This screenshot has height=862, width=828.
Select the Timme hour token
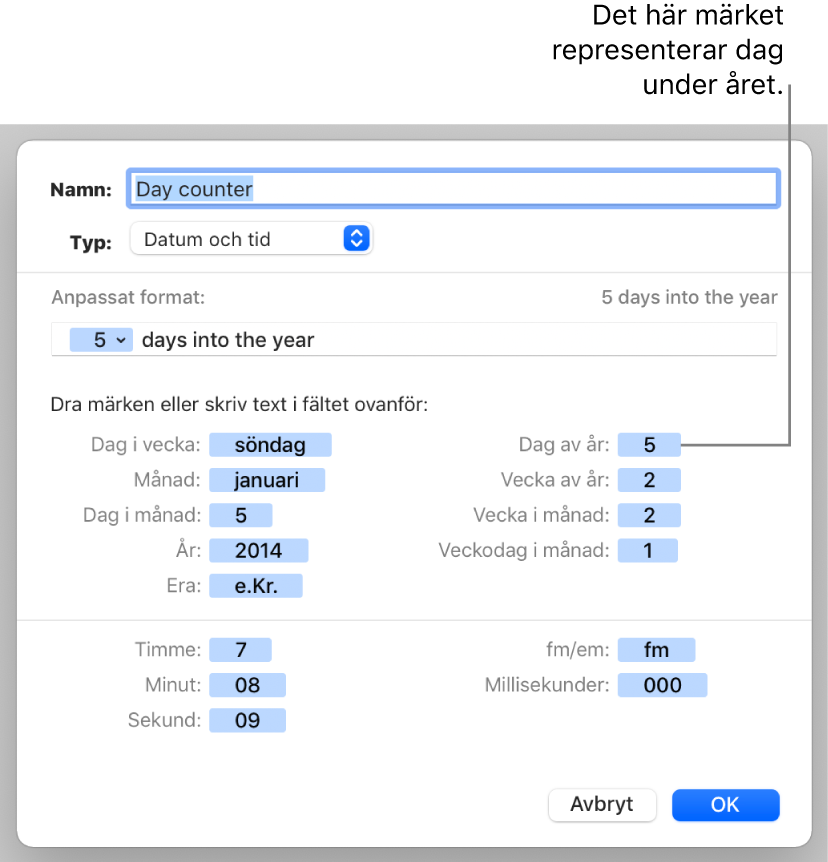240,650
